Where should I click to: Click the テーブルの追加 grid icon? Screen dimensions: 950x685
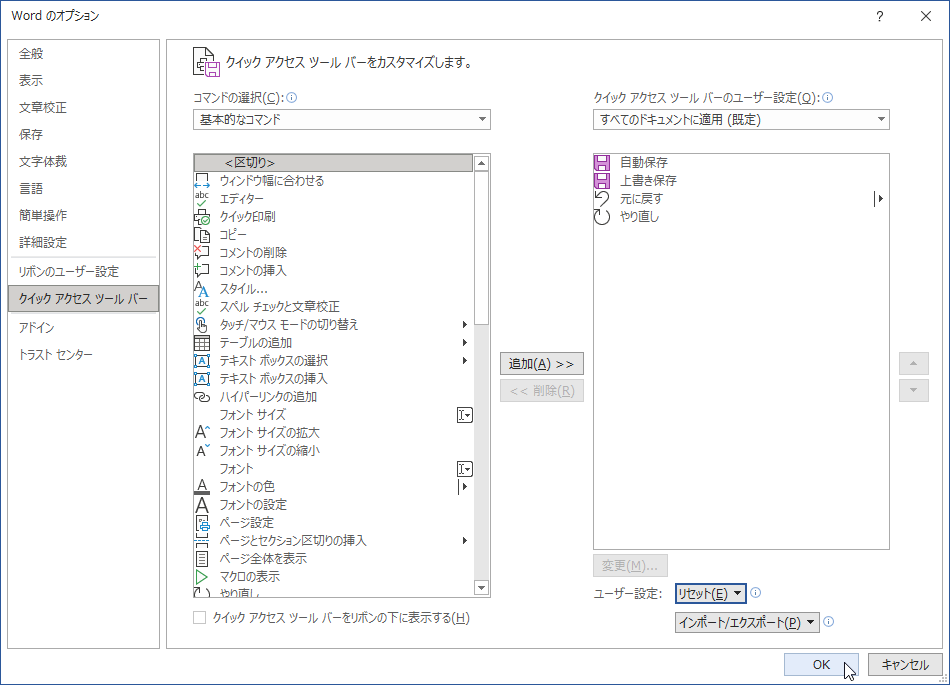pyautogui.click(x=202, y=343)
